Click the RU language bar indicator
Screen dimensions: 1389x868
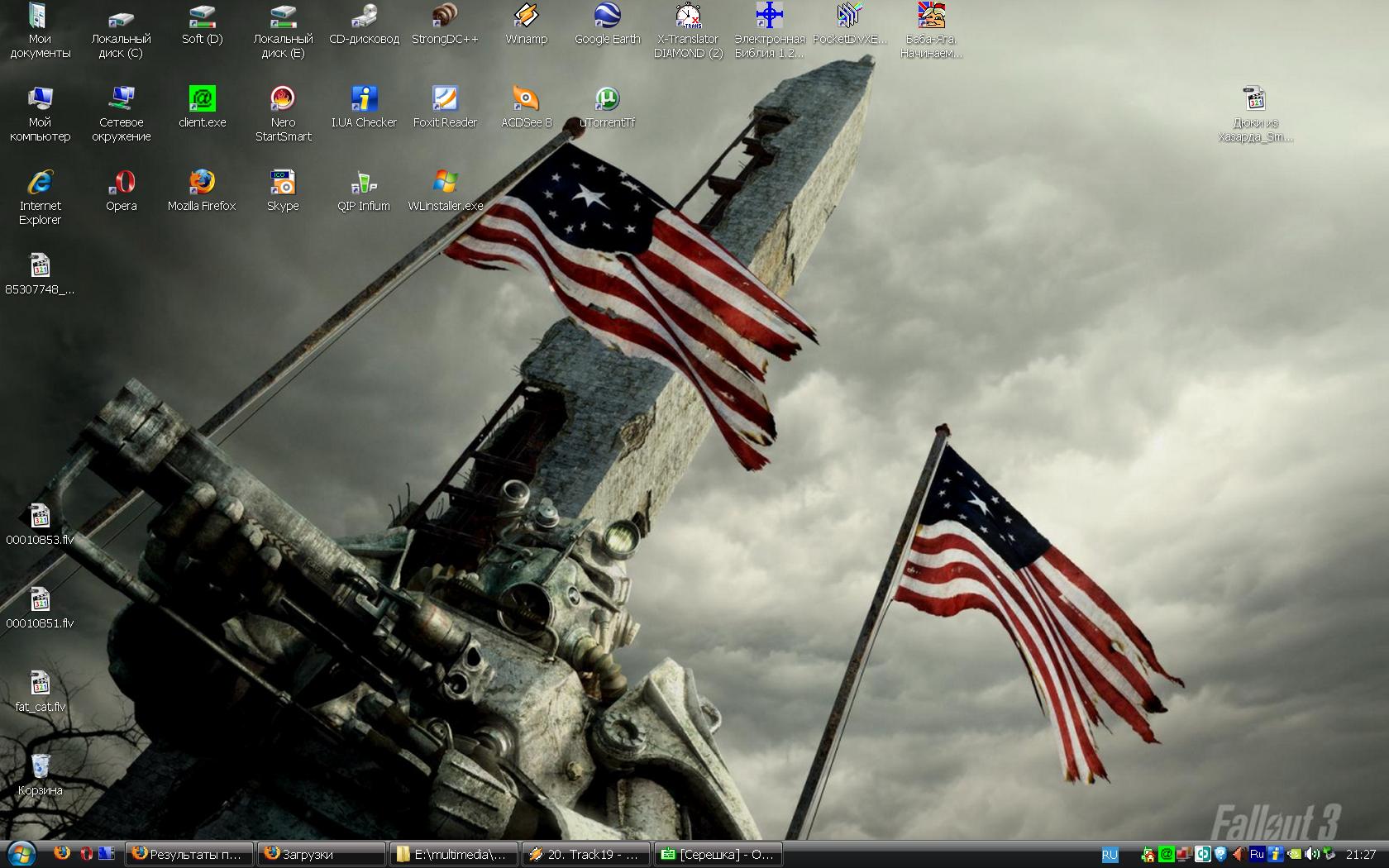[1110, 855]
